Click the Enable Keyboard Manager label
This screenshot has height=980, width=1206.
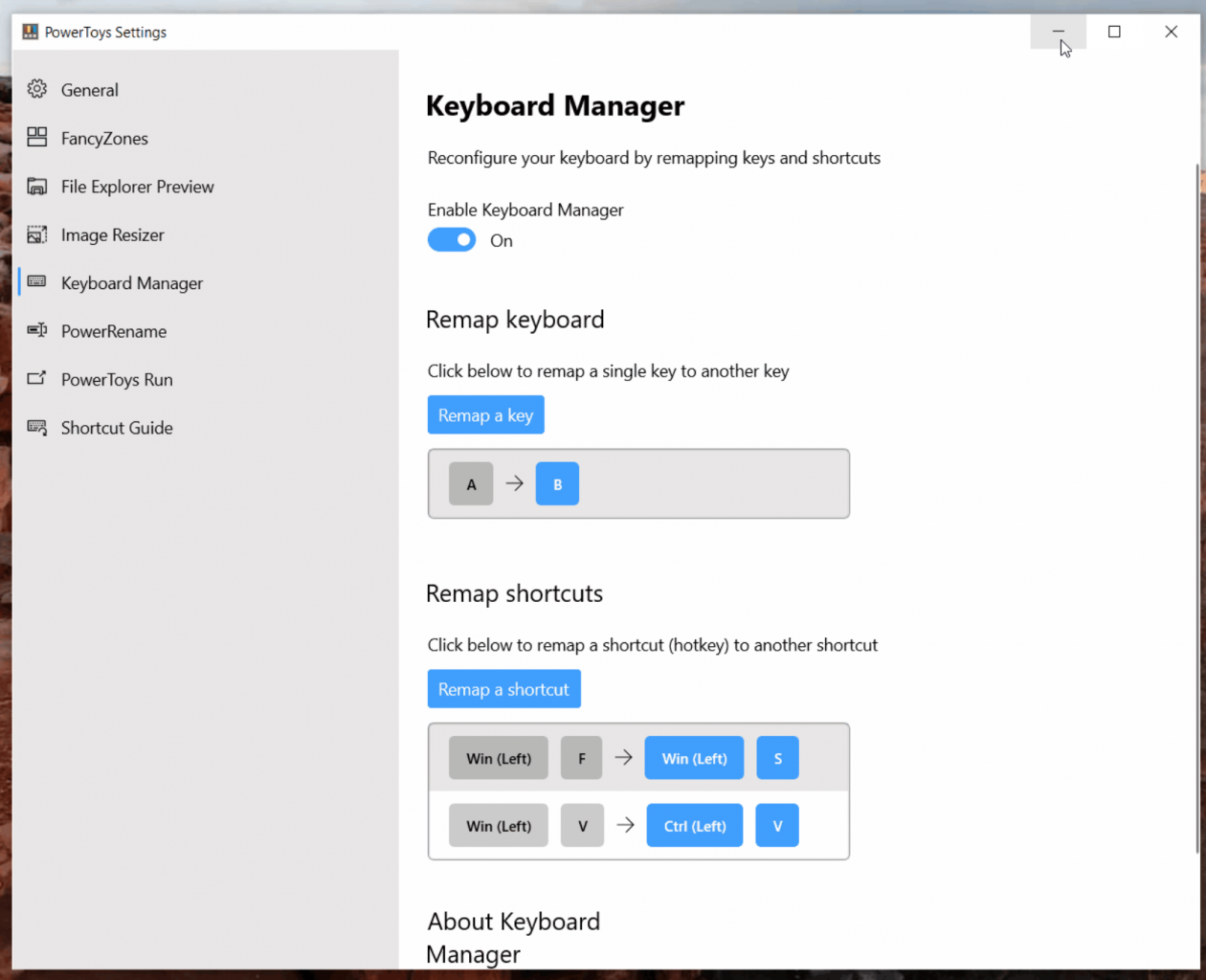pyautogui.click(x=525, y=210)
